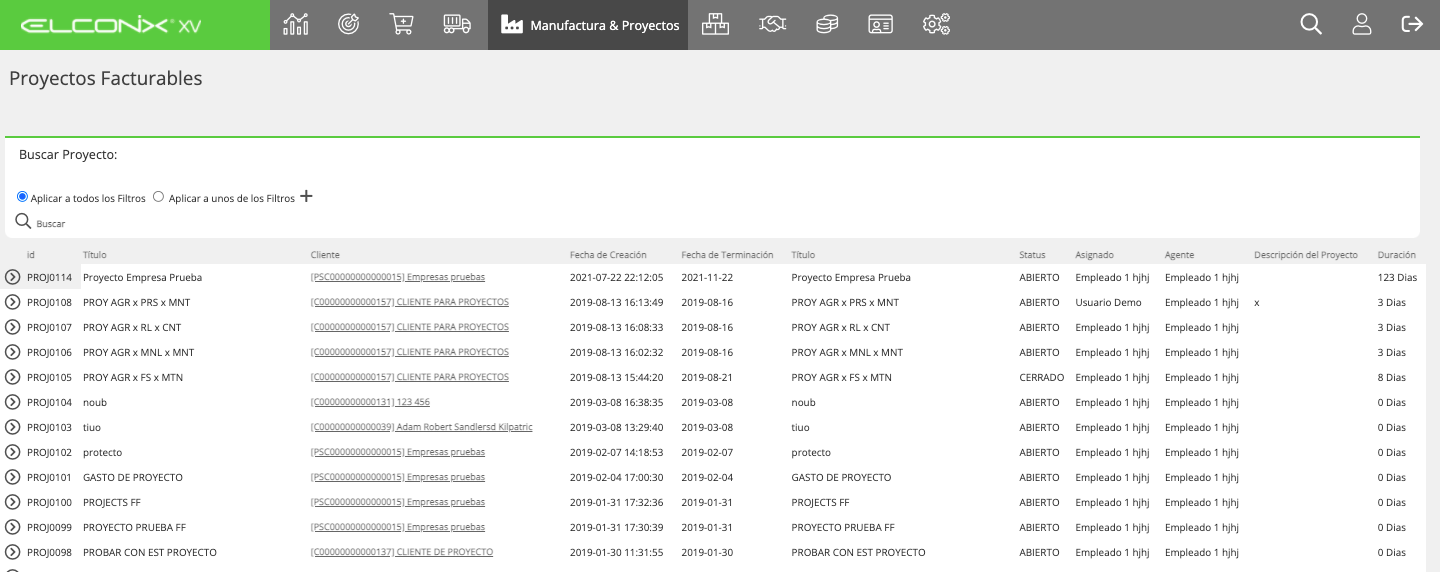This screenshot has height=572, width=1440.
Task: Sort by the Status column header
Action: [x=1032, y=255]
